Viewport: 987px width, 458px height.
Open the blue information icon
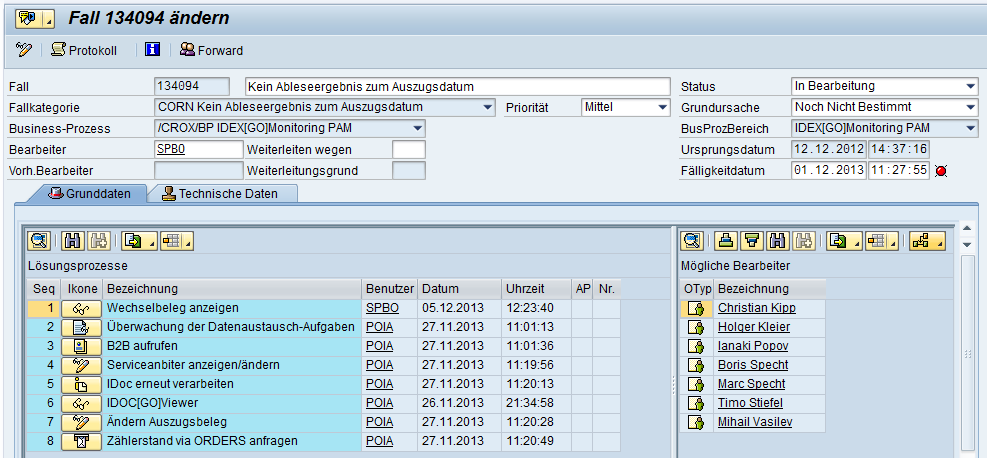[152, 50]
